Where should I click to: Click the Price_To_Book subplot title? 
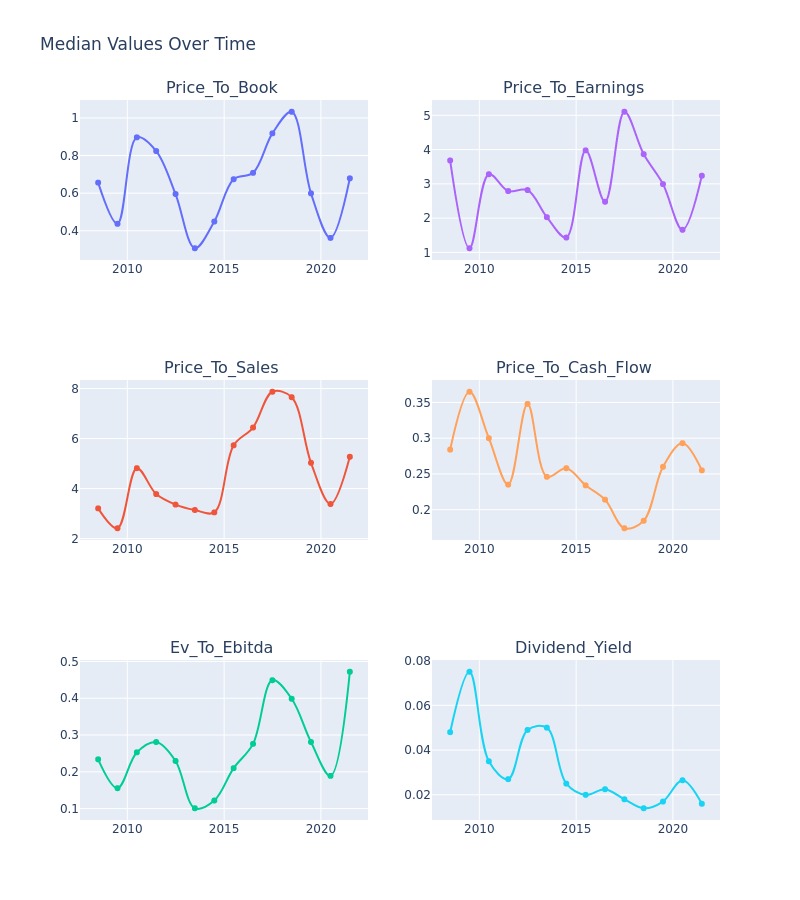[x=222, y=87]
